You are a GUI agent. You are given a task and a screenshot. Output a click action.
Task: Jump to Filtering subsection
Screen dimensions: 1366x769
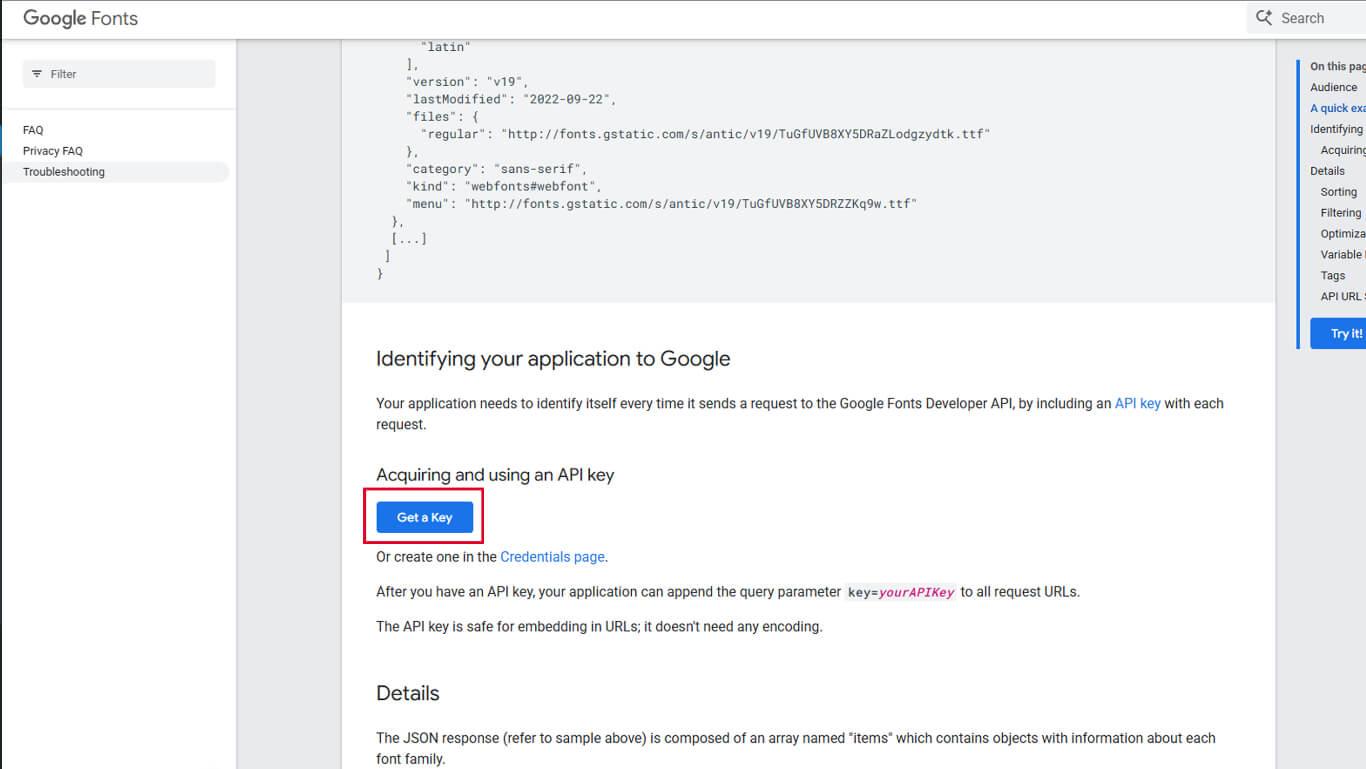[x=1340, y=213]
